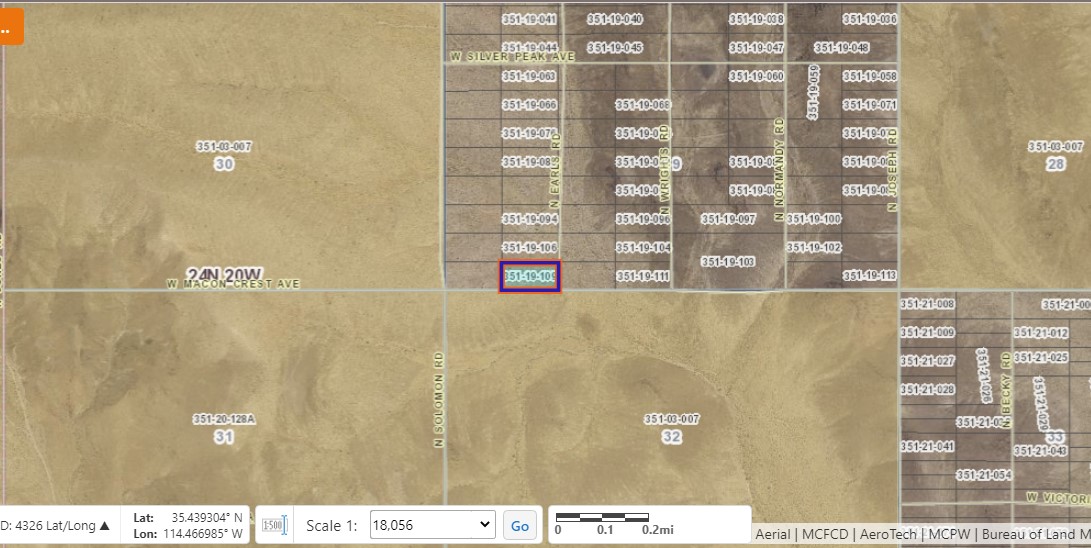This screenshot has width=1091, height=548.
Task: Click the map scale bar in miles
Action: click(607, 523)
